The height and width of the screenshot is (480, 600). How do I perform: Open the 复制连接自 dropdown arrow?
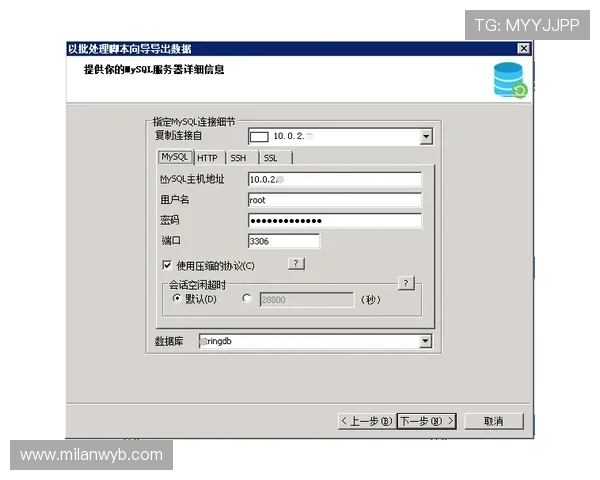point(426,136)
